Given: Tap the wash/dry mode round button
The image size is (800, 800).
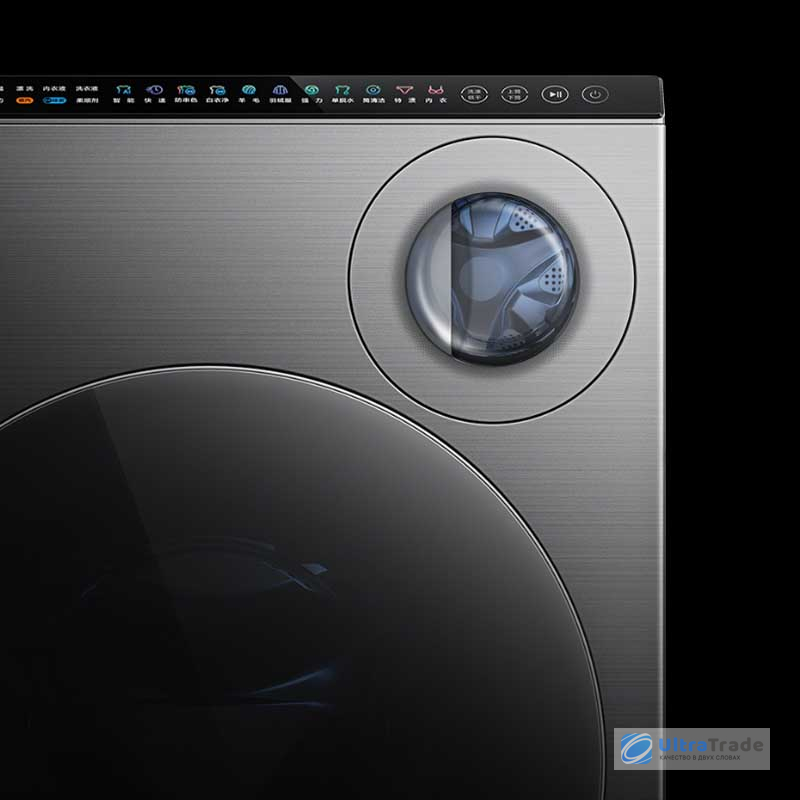Looking at the screenshot, I should click(474, 94).
